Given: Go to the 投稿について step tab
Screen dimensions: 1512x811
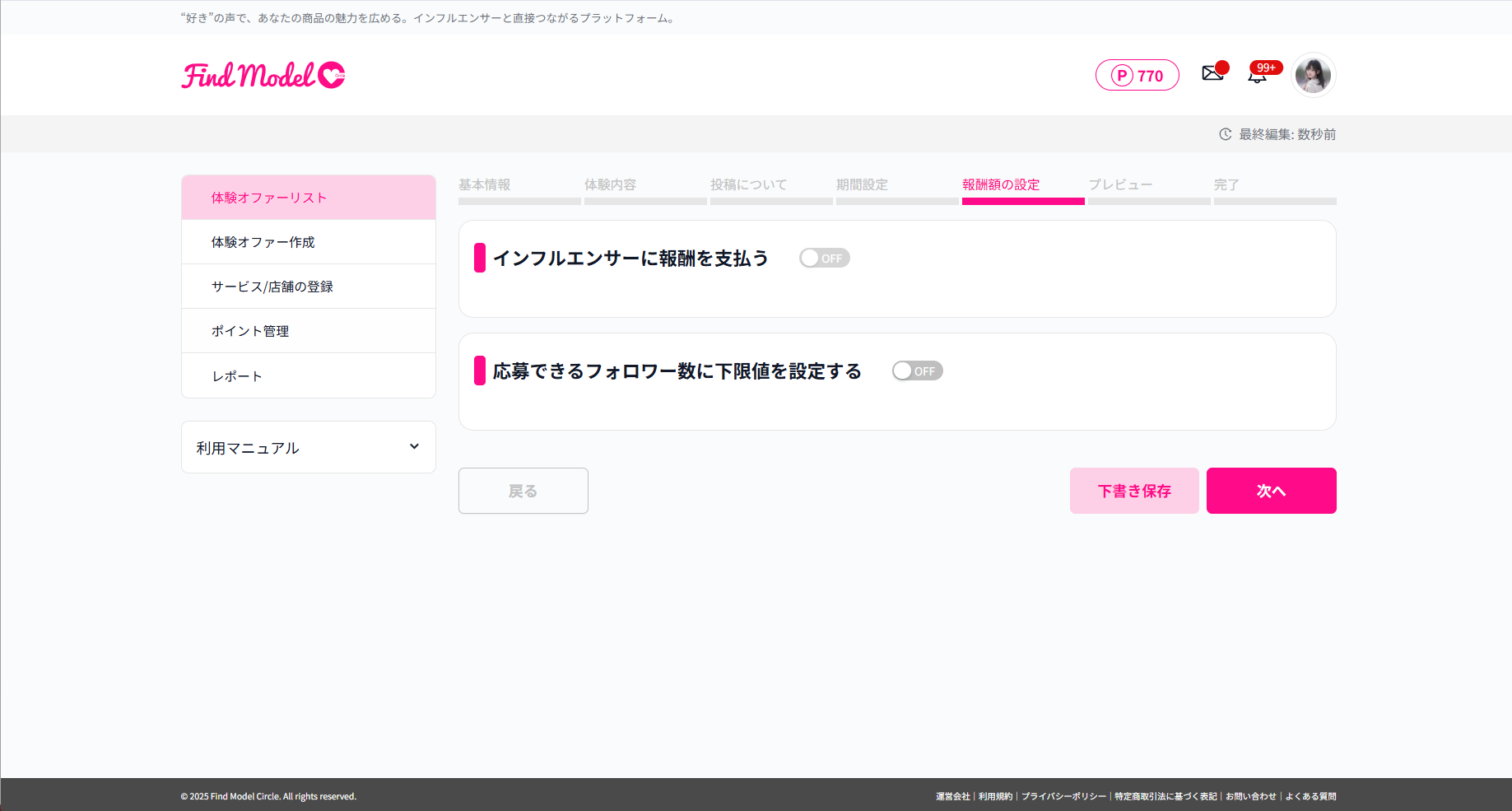Looking at the screenshot, I should (x=771, y=190).
